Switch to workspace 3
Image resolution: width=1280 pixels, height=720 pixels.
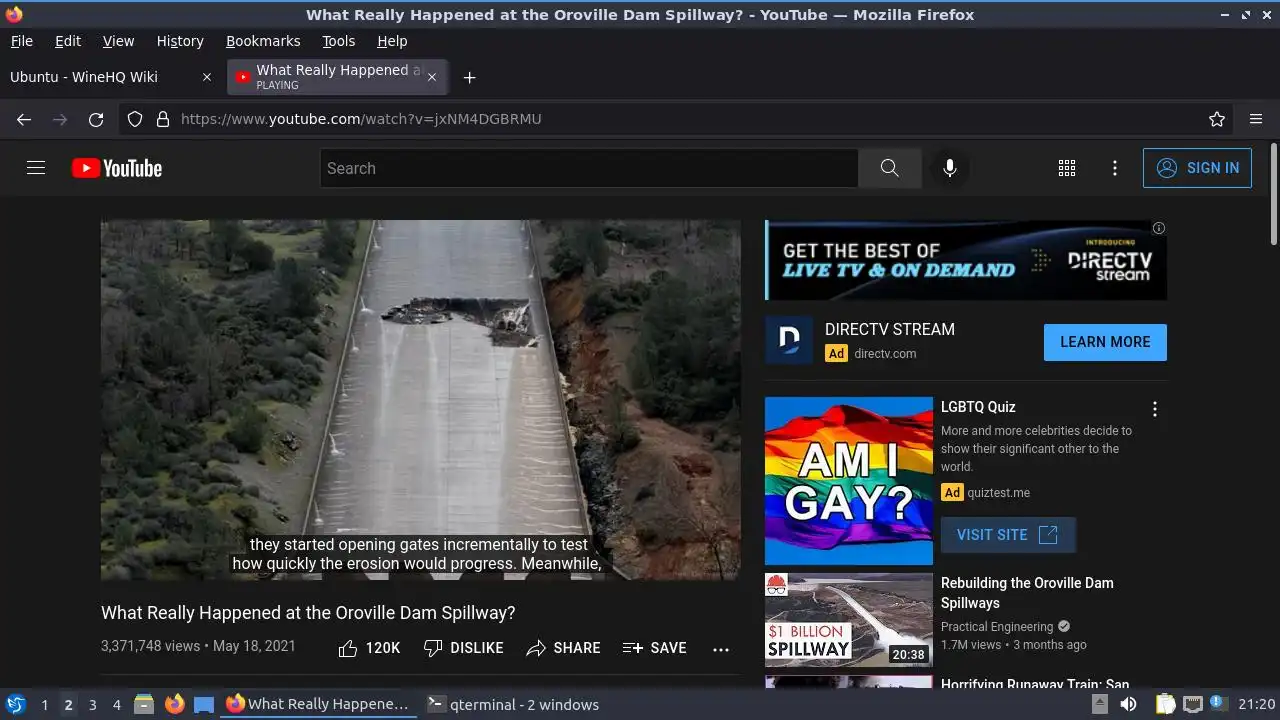(x=92, y=705)
